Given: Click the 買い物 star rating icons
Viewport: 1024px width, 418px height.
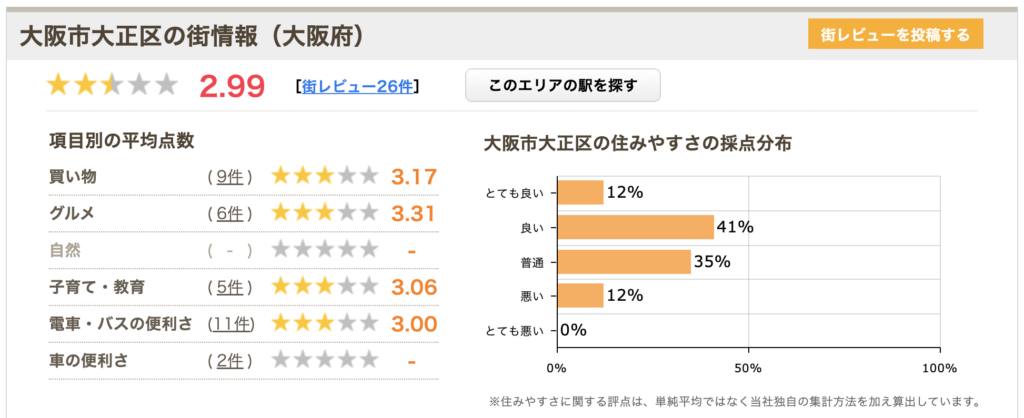Looking at the screenshot, I should pos(325,177).
